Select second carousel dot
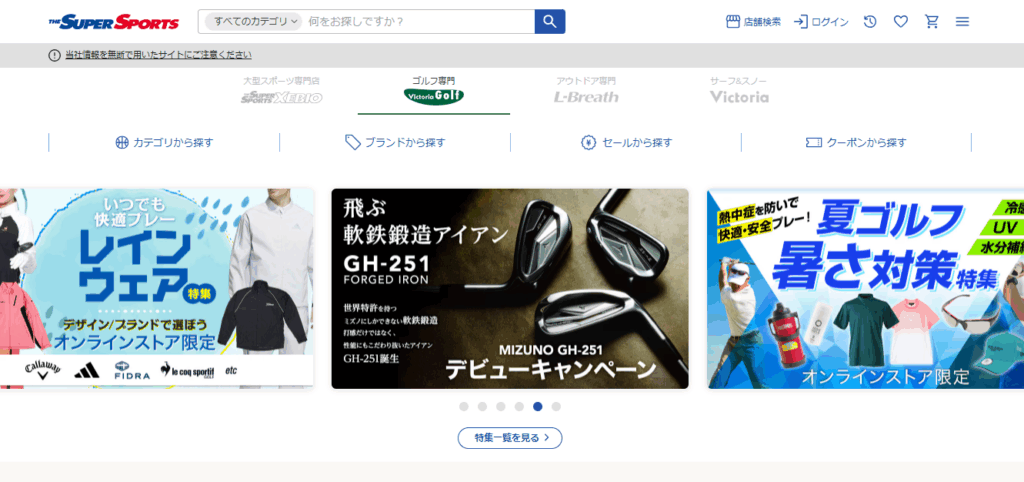1024x482 pixels. 483,406
